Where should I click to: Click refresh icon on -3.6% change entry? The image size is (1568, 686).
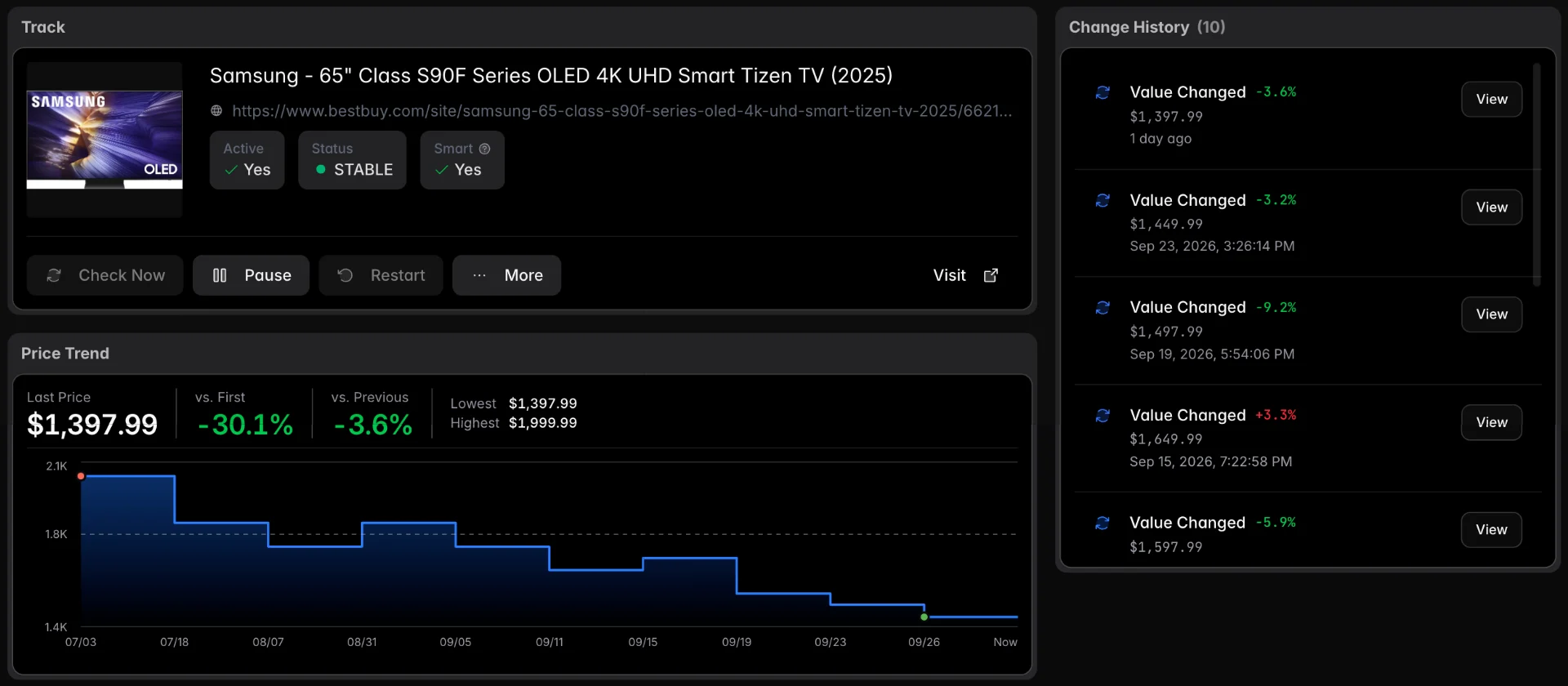(x=1102, y=92)
